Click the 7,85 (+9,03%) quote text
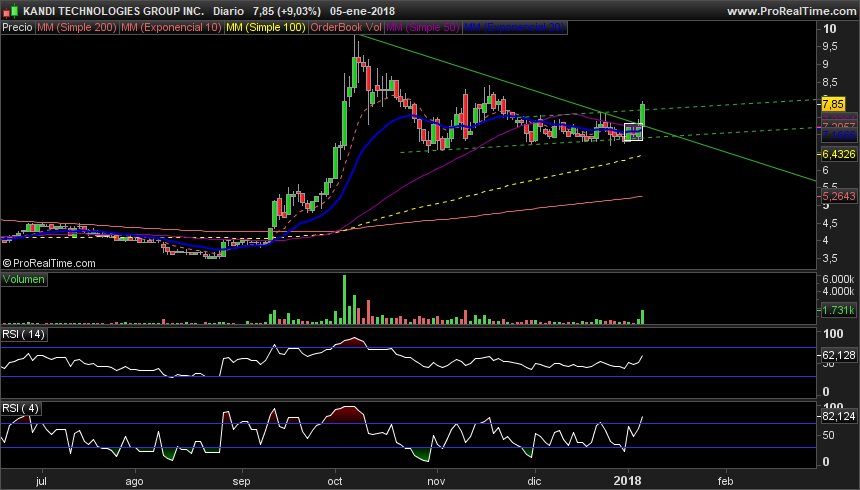This screenshot has height=490, width=860. (x=285, y=11)
